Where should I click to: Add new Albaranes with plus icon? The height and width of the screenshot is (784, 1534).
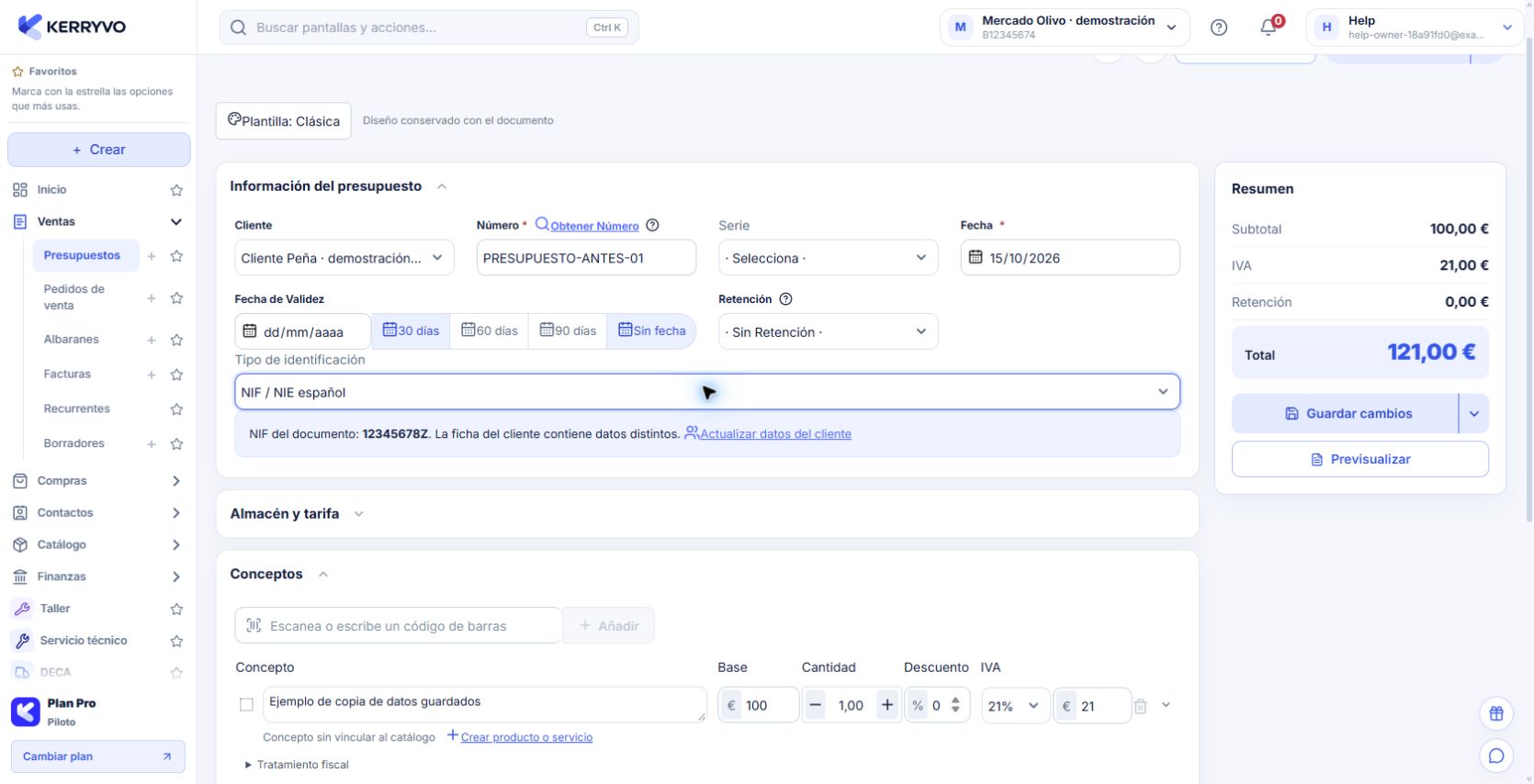tap(152, 340)
